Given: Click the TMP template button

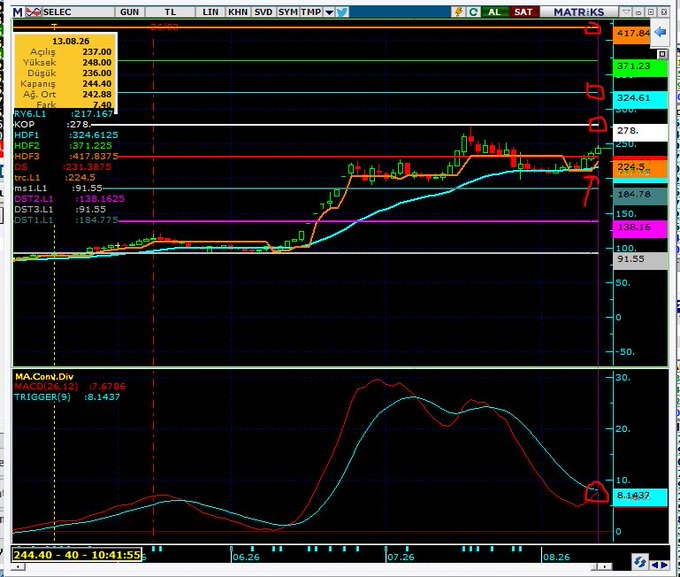Looking at the screenshot, I should coord(311,12).
